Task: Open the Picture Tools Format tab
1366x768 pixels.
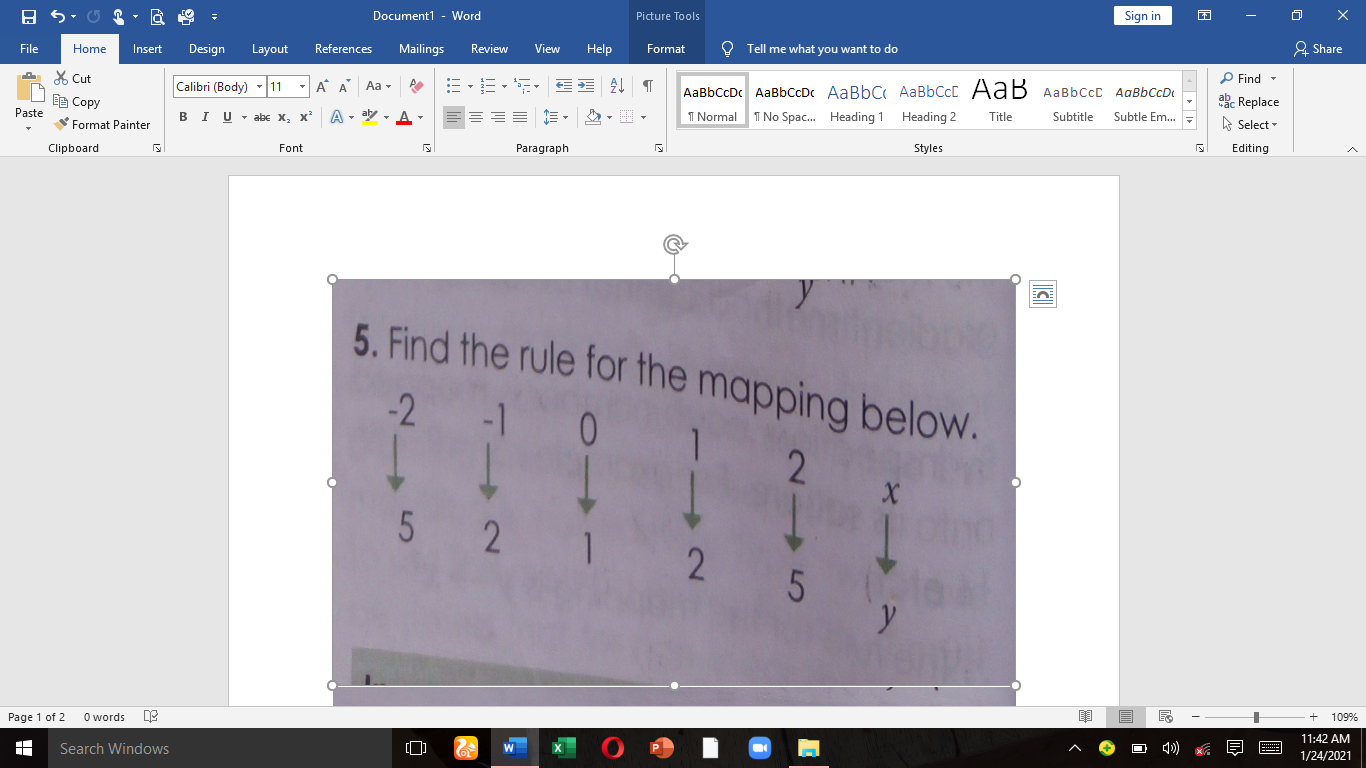Action: [665, 47]
